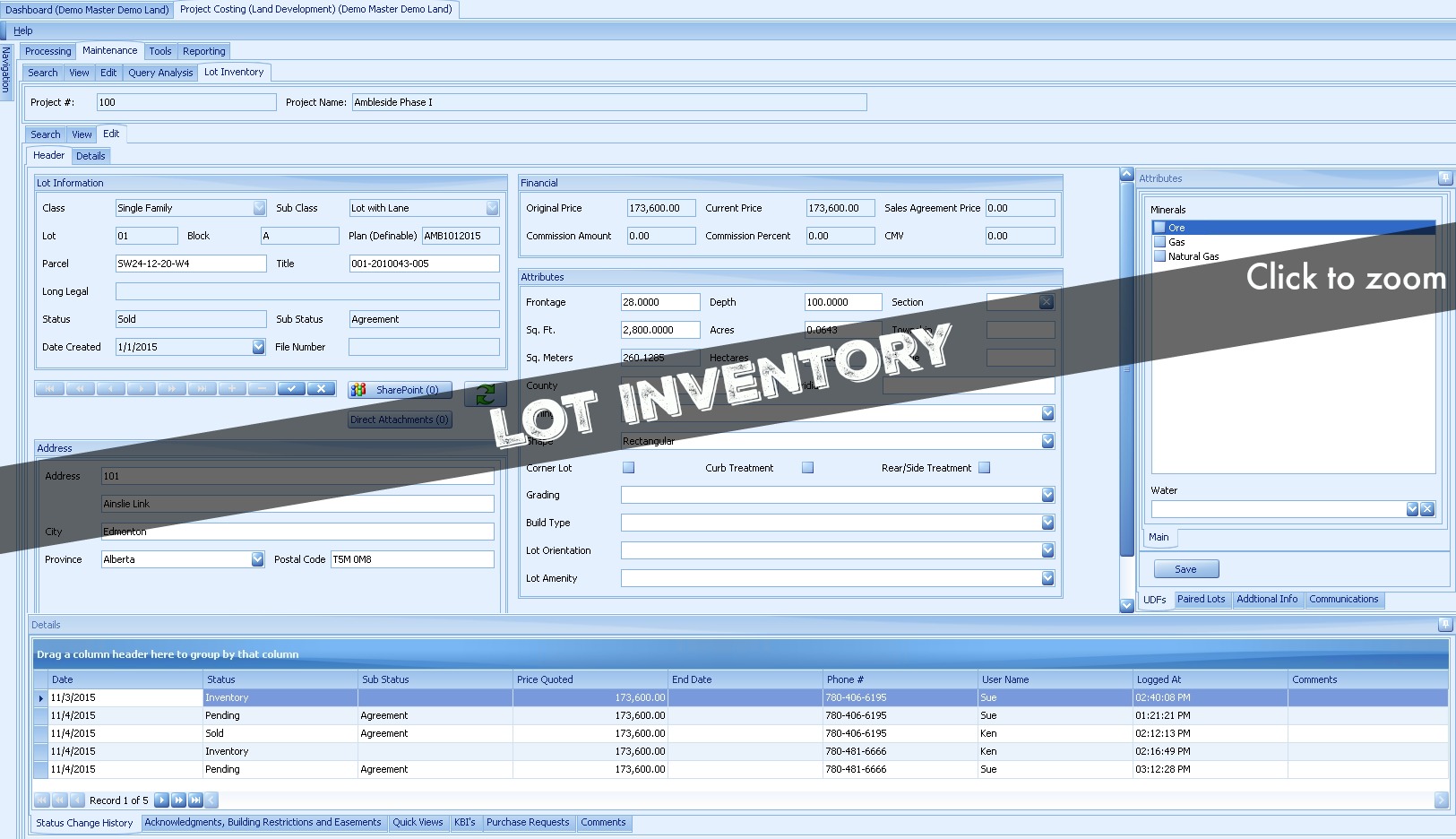Open the Purchase Requests tab
Image resolution: width=1456 pixels, height=839 pixels.
point(528,822)
